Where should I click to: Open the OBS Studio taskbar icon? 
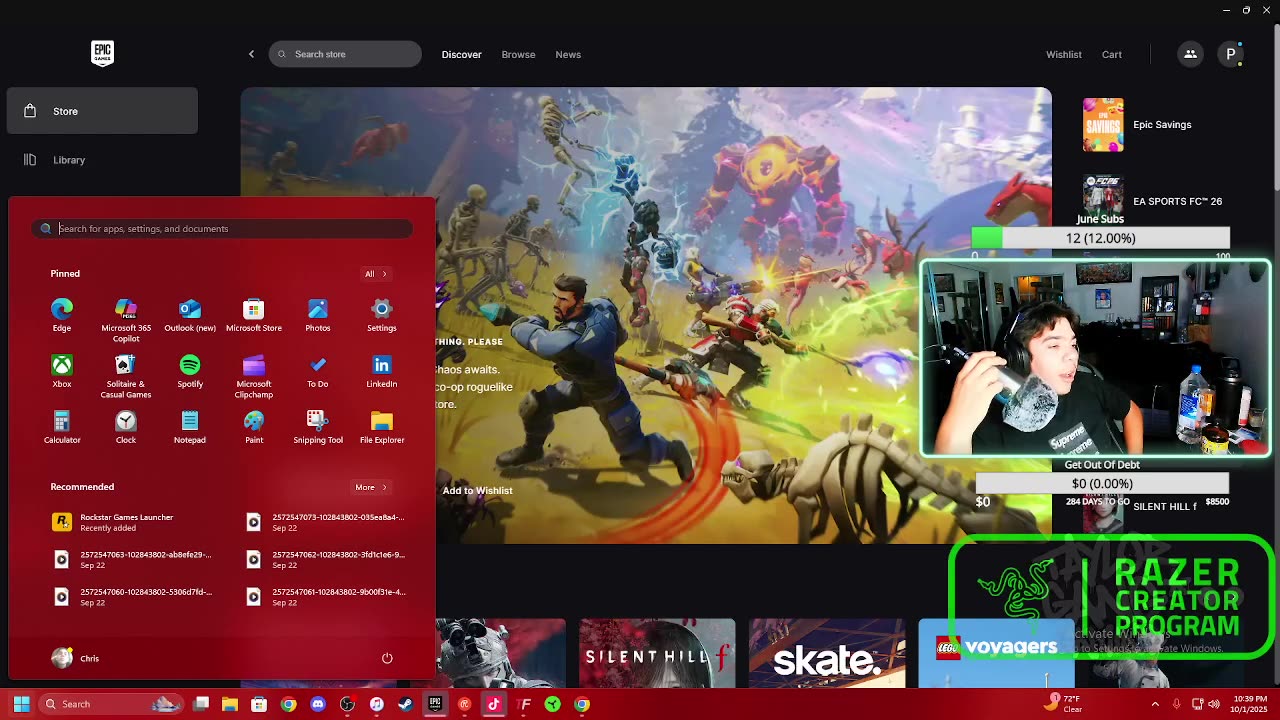347,704
